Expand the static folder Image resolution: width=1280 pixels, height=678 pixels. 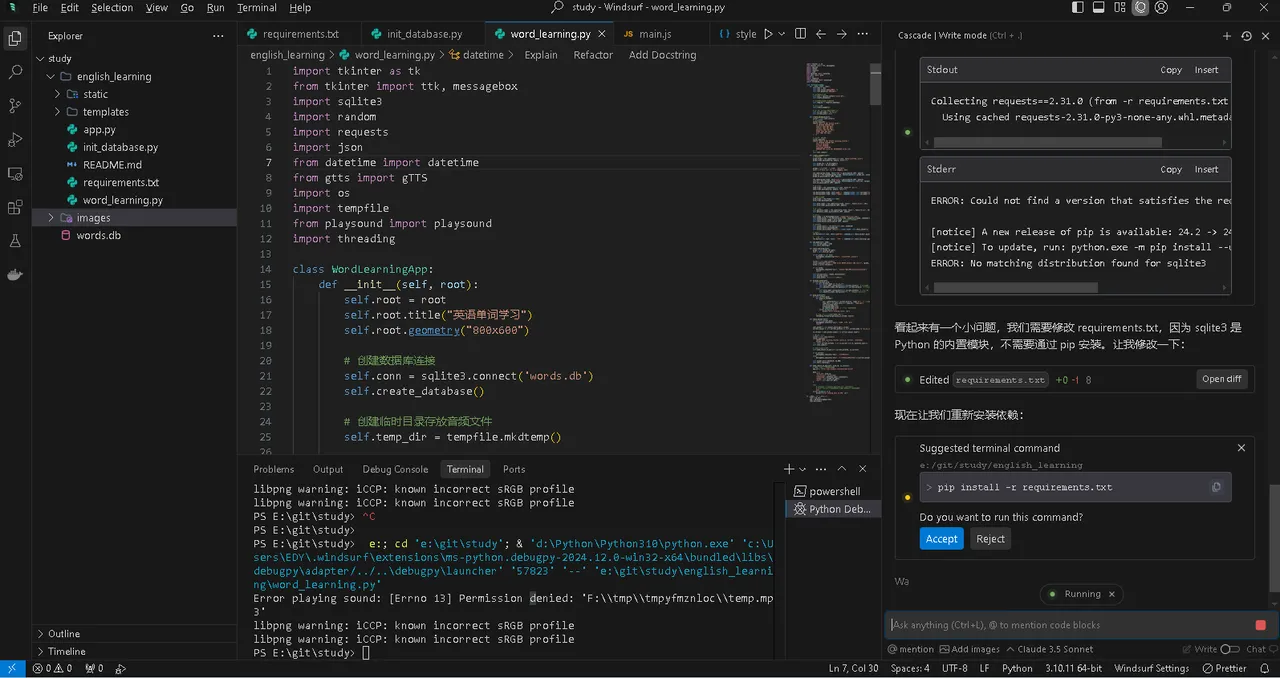point(58,94)
